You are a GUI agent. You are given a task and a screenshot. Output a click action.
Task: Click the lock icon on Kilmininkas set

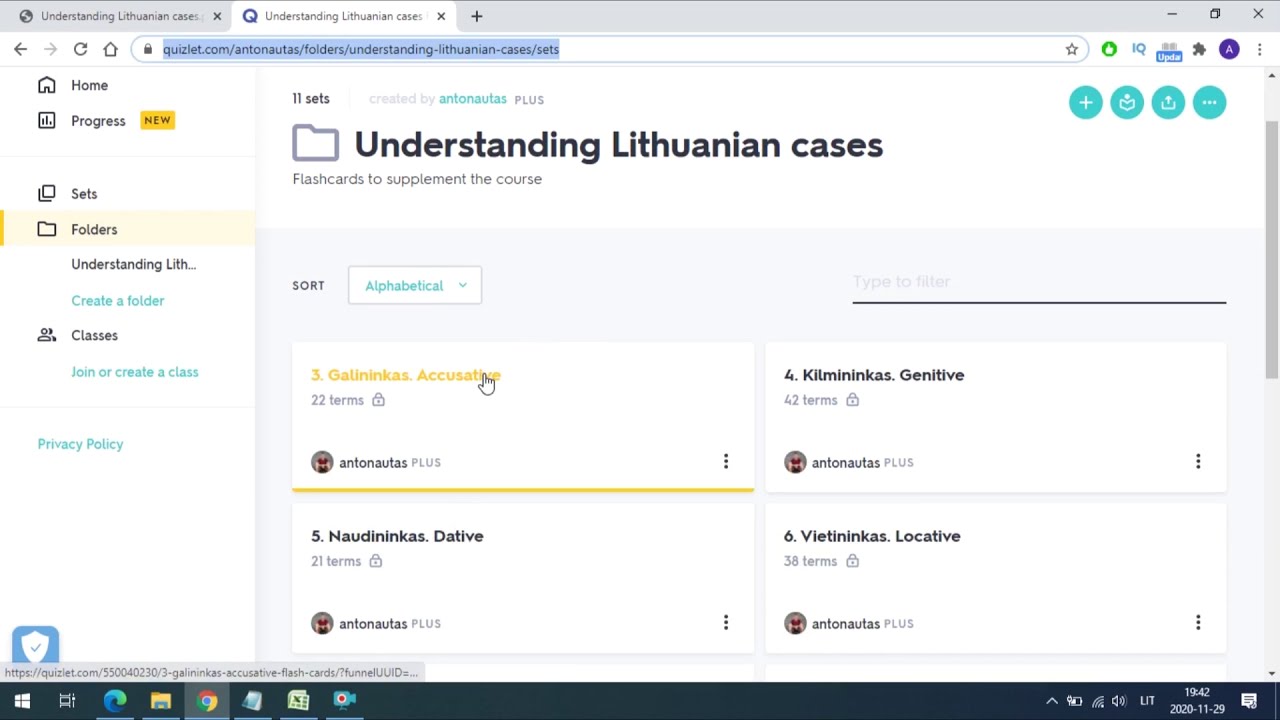pyautogui.click(x=852, y=400)
